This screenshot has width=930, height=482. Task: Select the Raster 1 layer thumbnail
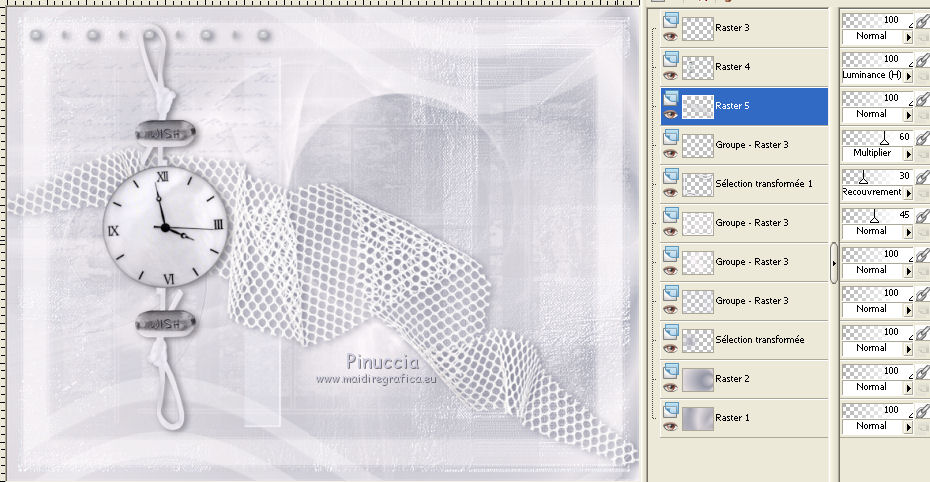[x=698, y=419]
